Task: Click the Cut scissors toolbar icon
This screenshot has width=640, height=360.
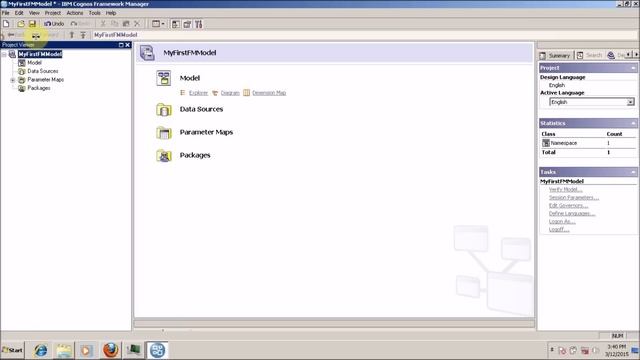Action: click(x=103, y=24)
